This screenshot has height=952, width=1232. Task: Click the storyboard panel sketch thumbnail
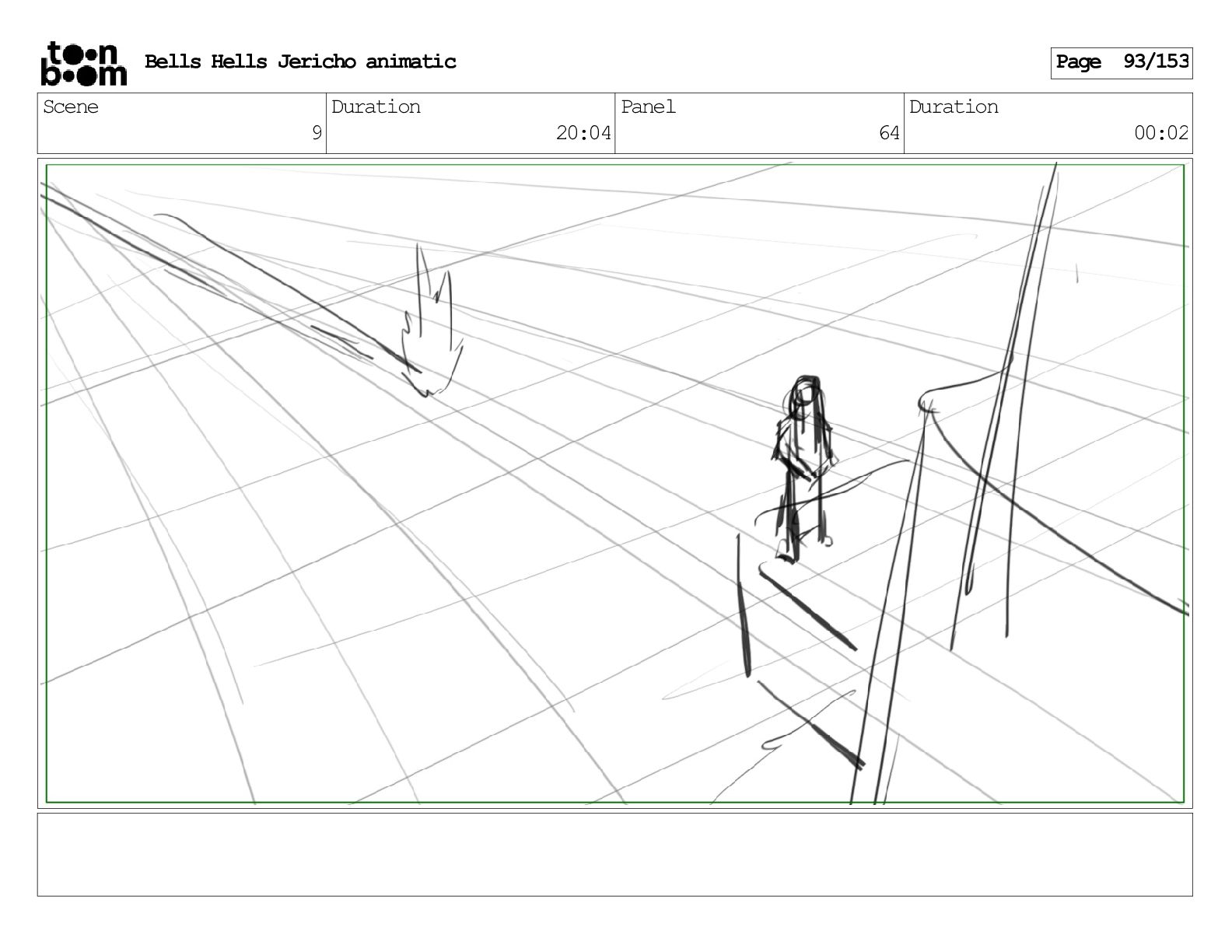614,483
